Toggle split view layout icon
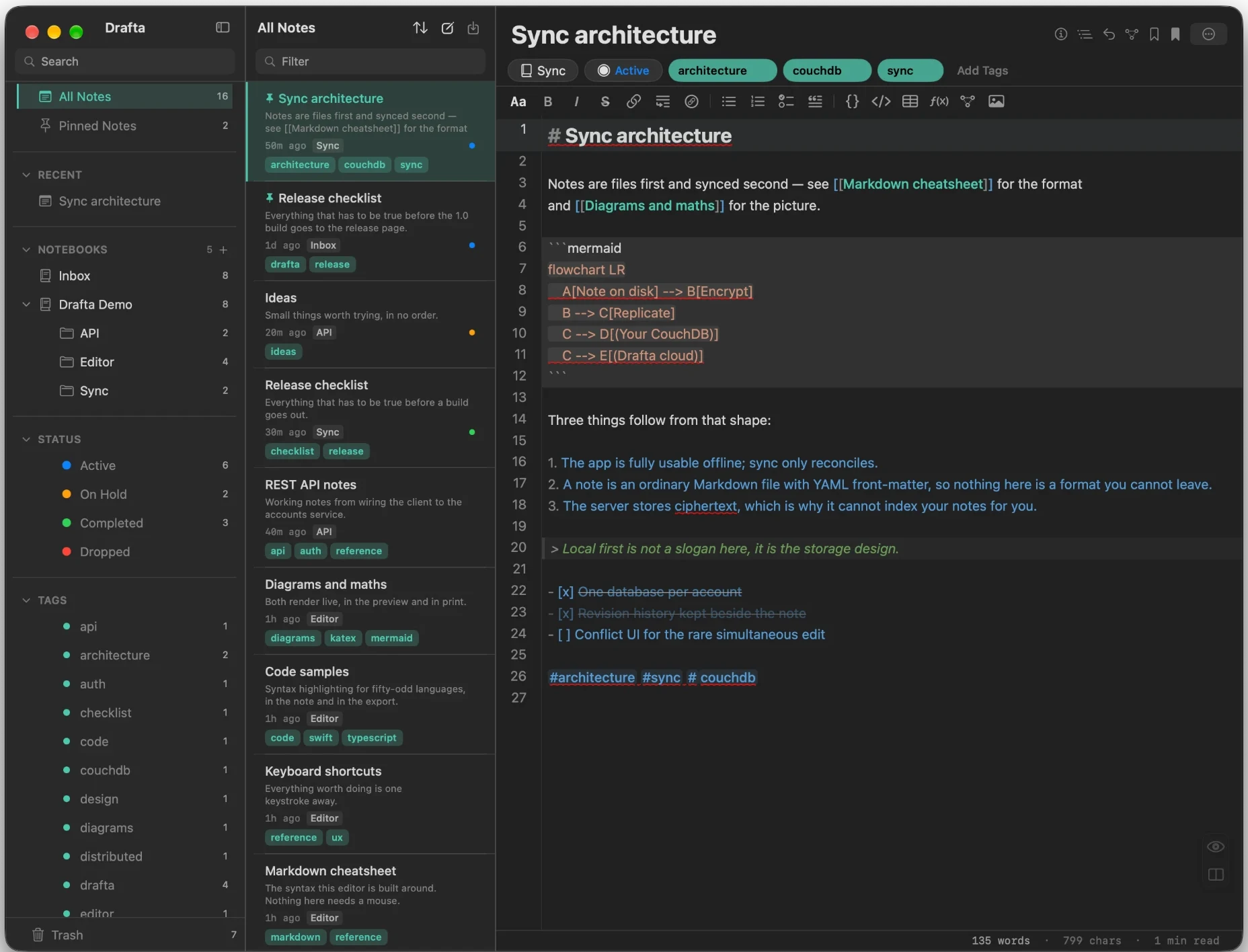 pyautogui.click(x=1216, y=875)
